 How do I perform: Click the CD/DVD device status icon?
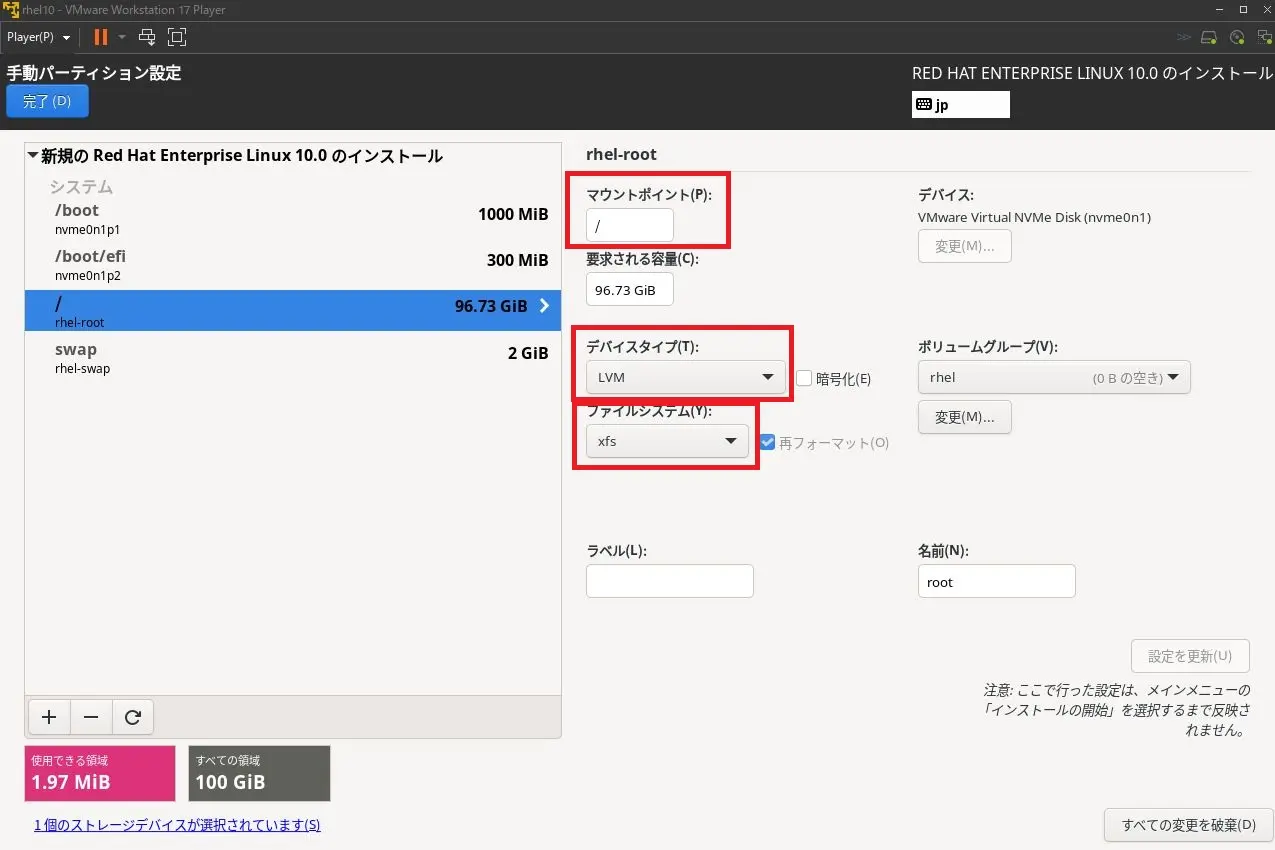(1237, 37)
